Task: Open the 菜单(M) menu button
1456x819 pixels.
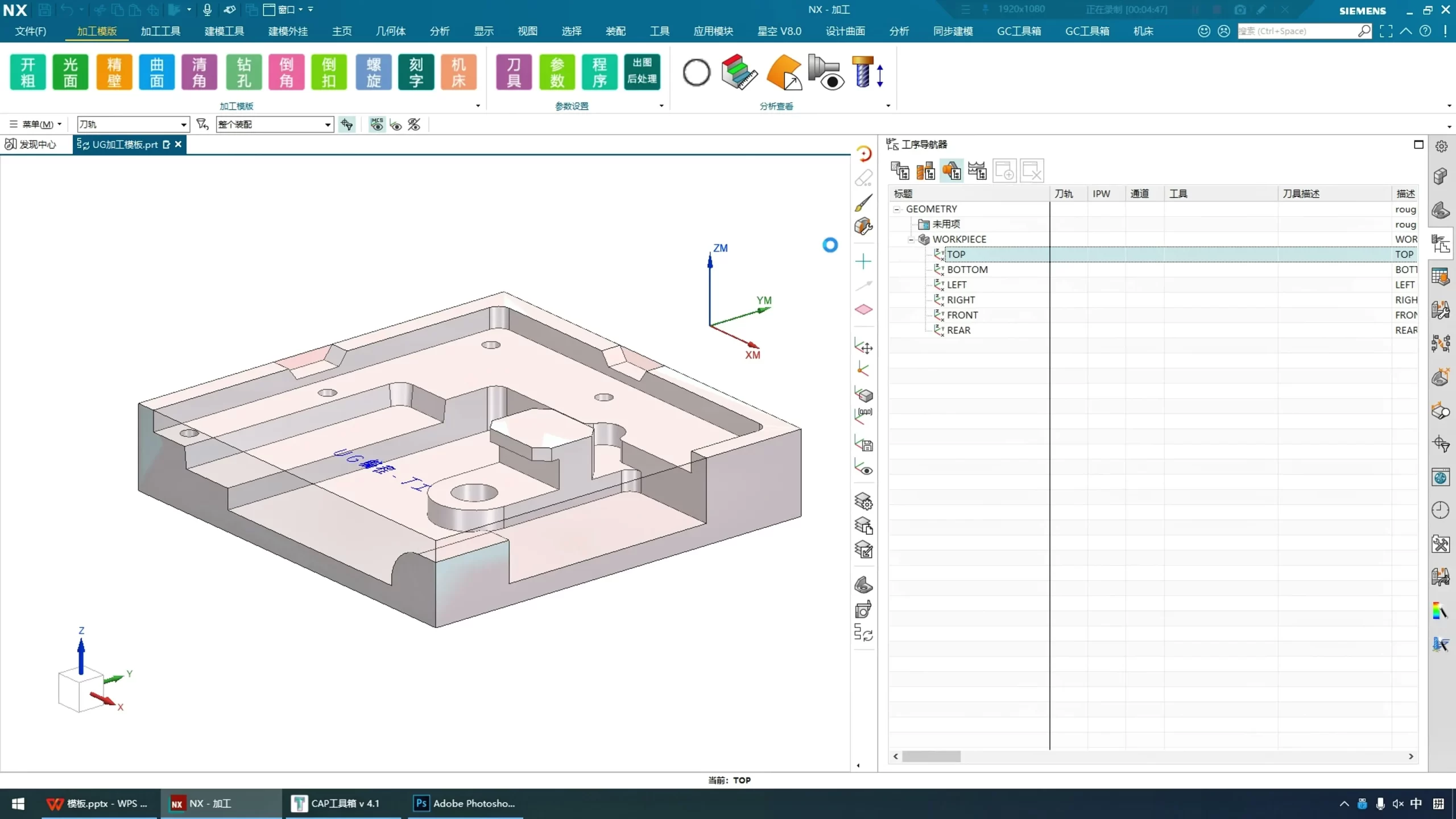Action: coord(36,125)
